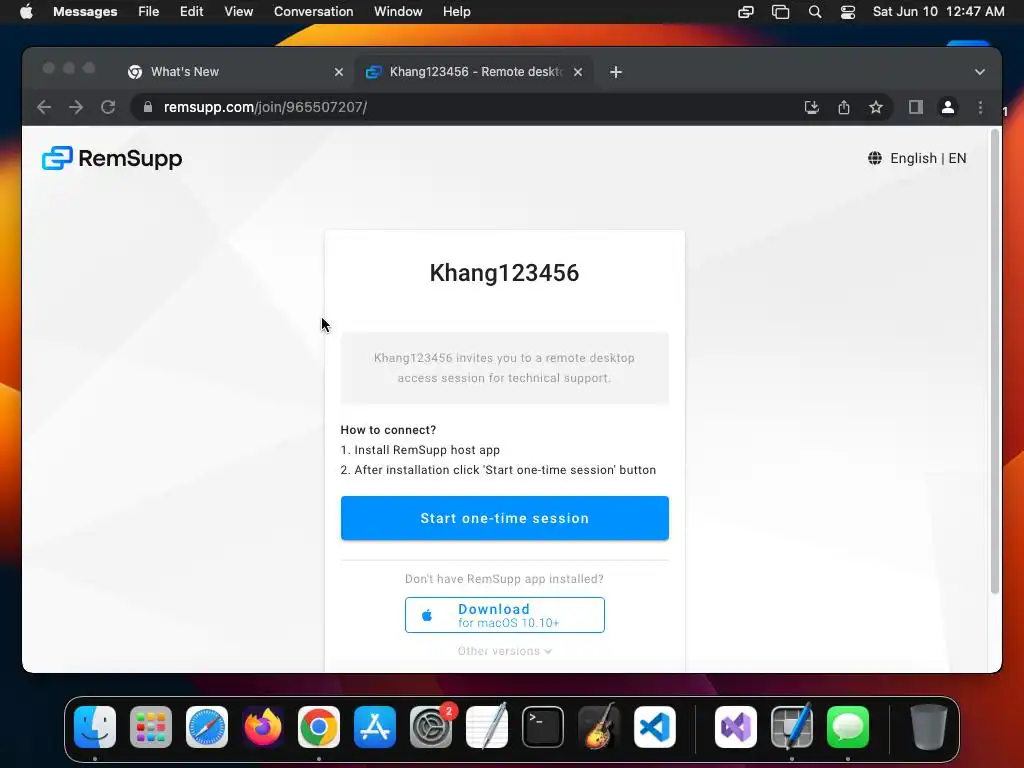The width and height of the screenshot is (1024, 768).
Task: Open a new browser tab
Action: click(x=616, y=72)
